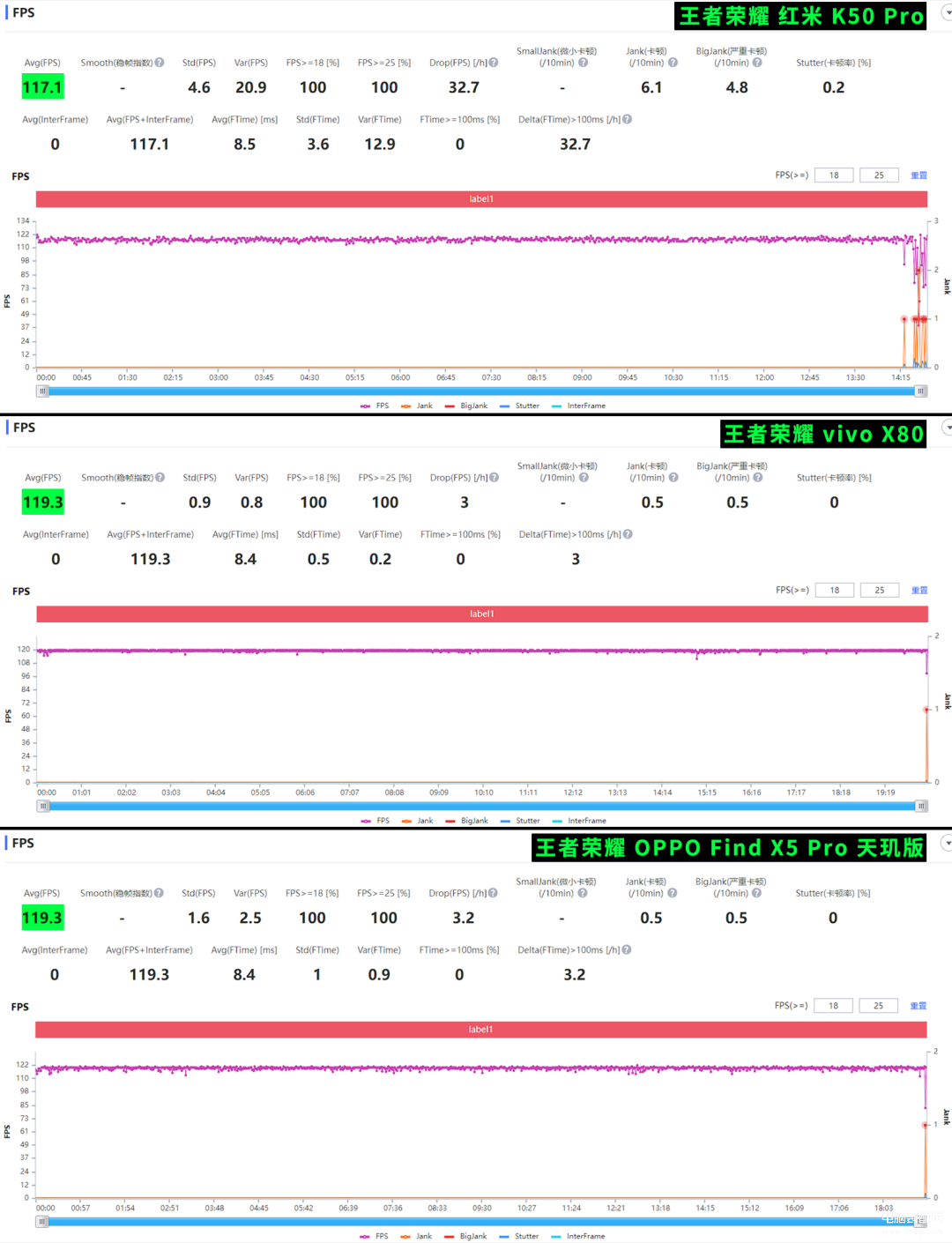Select the red label1 bar in vivo X80 chart
This screenshot has height=1243, width=952.
point(482,614)
